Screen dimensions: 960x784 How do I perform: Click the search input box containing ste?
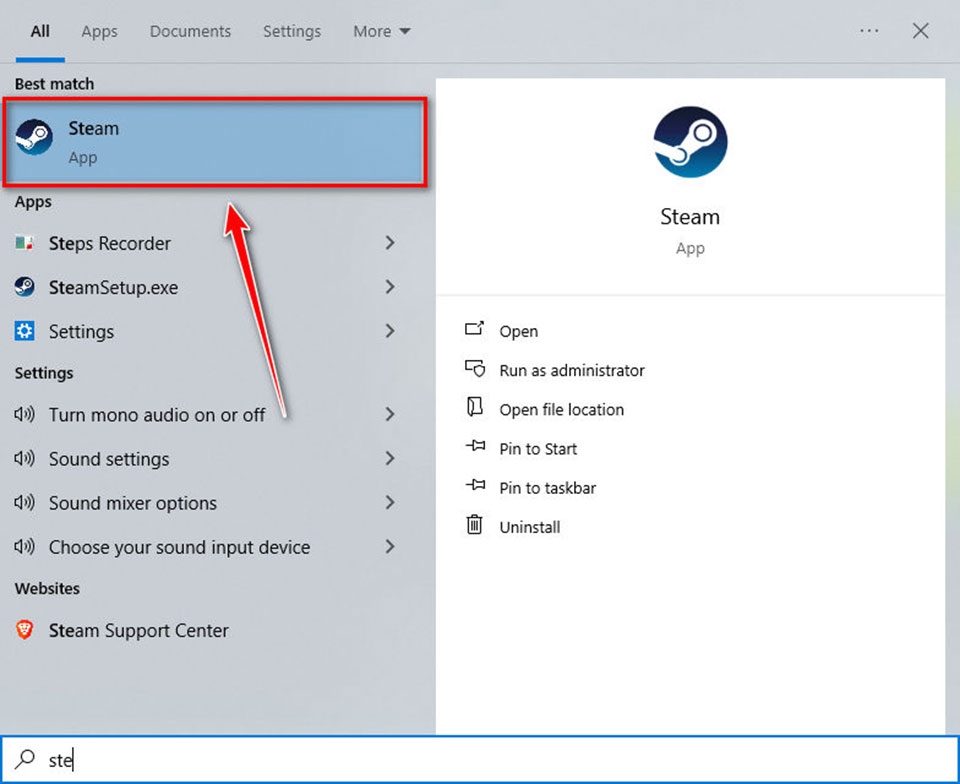(x=480, y=759)
